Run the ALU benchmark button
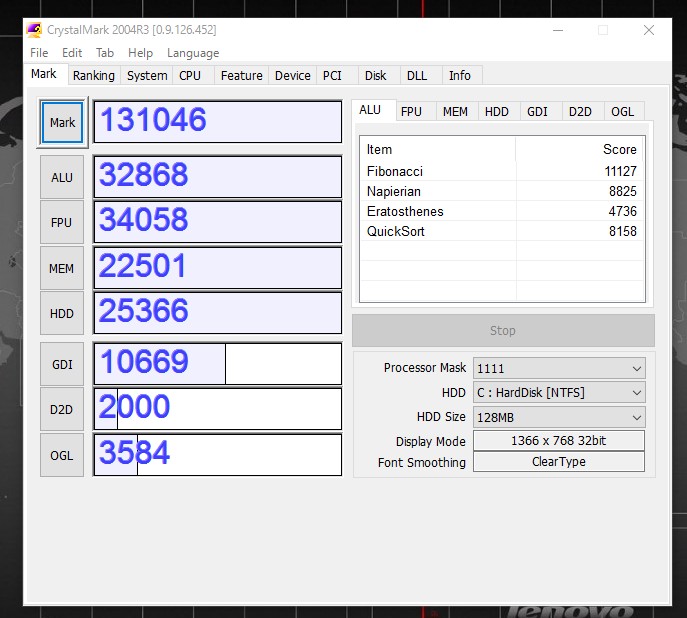The width and height of the screenshot is (687, 618). [62, 177]
